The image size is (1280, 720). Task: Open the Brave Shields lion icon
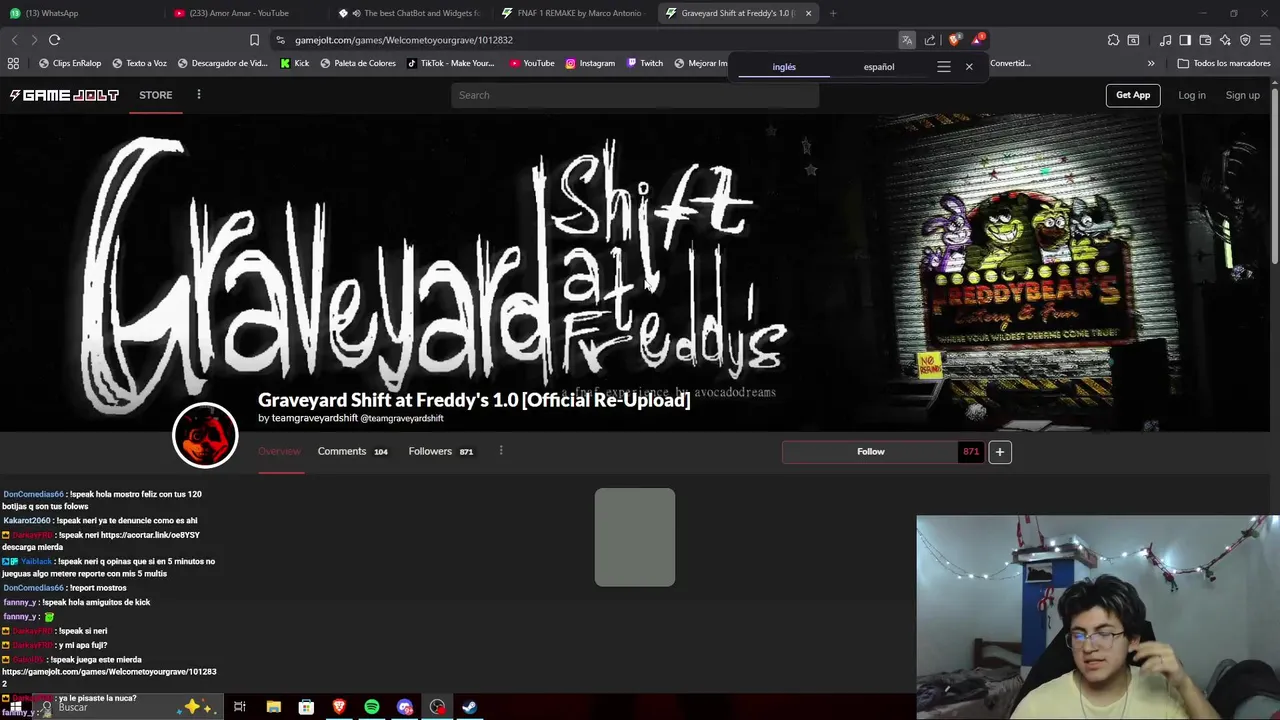pyautogui.click(x=954, y=40)
